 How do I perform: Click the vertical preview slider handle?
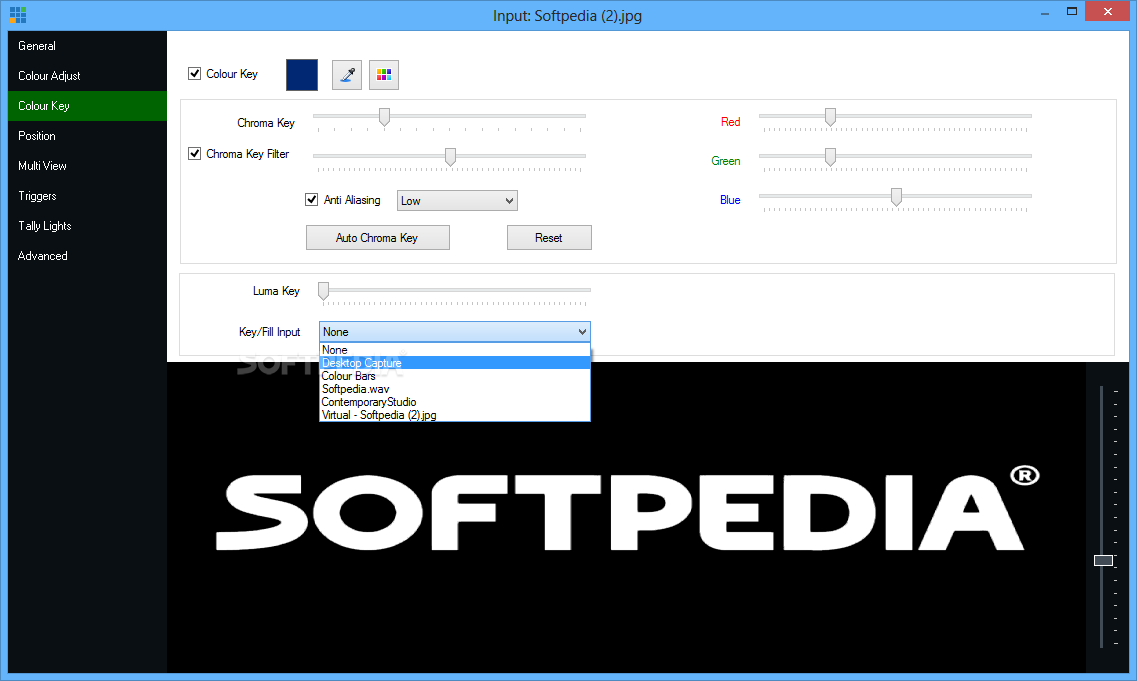coord(1103,561)
